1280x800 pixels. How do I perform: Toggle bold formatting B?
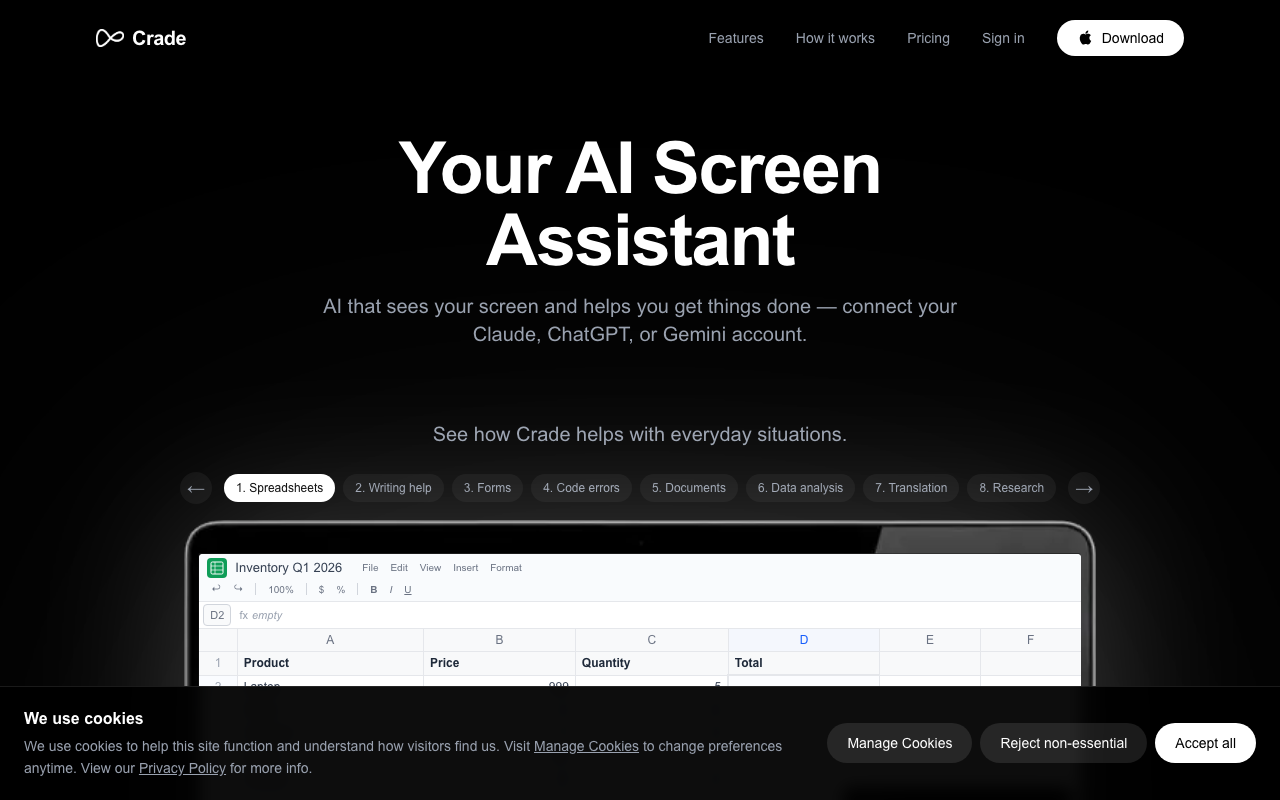pyautogui.click(x=374, y=590)
